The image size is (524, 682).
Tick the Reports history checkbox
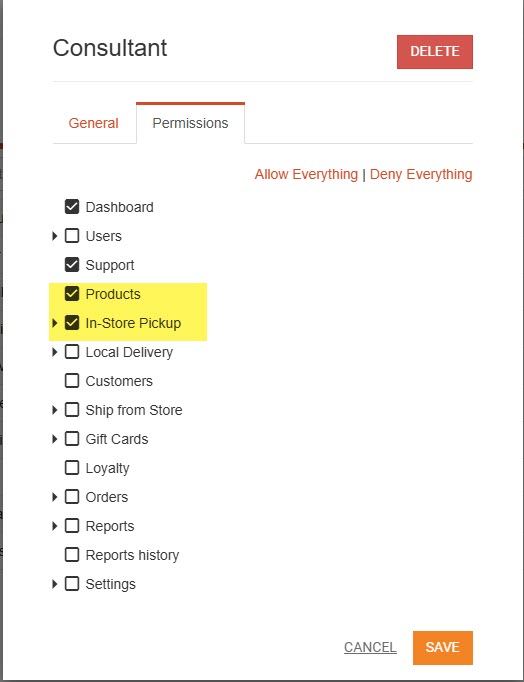tap(72, 555)
